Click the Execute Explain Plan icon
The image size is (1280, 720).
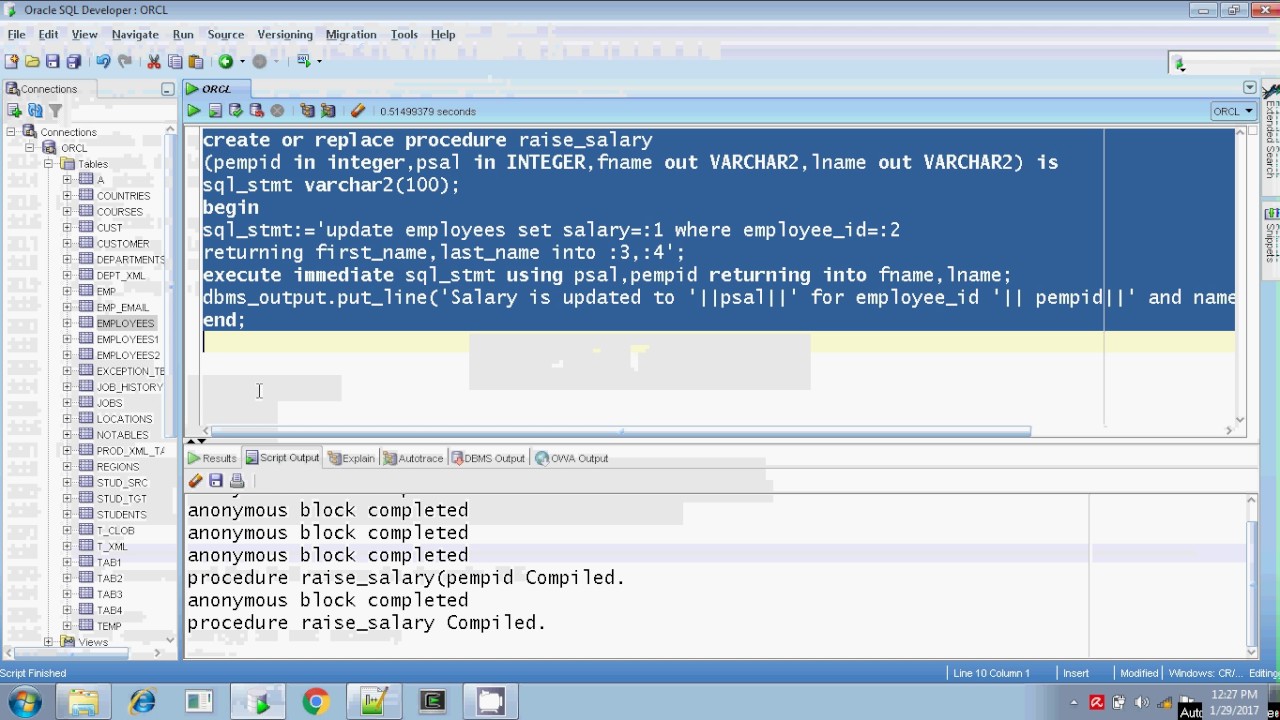pyautogui.click(x=307, y=111)
